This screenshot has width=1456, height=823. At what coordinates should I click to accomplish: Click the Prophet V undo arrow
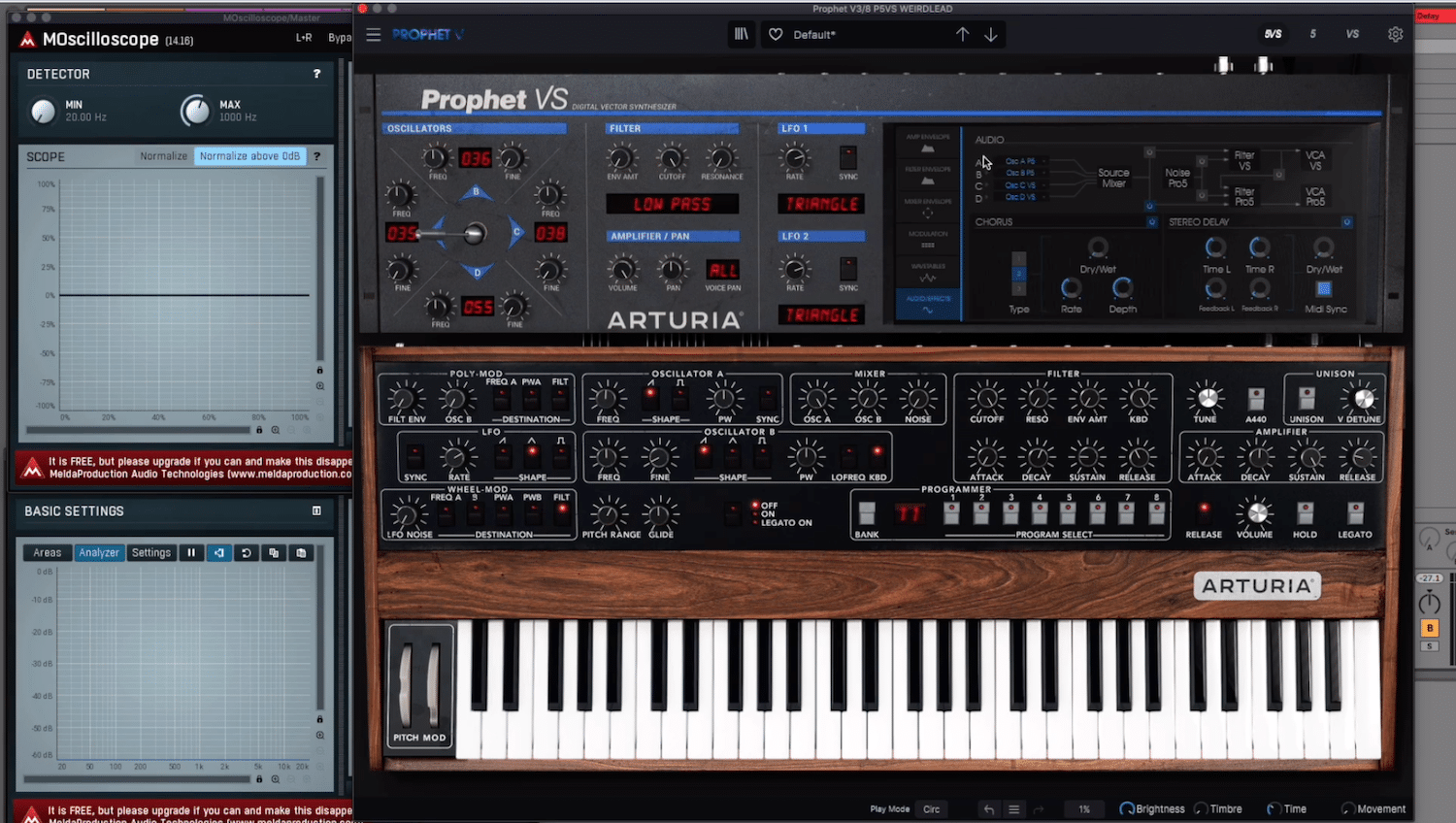[x=988, y=809]
